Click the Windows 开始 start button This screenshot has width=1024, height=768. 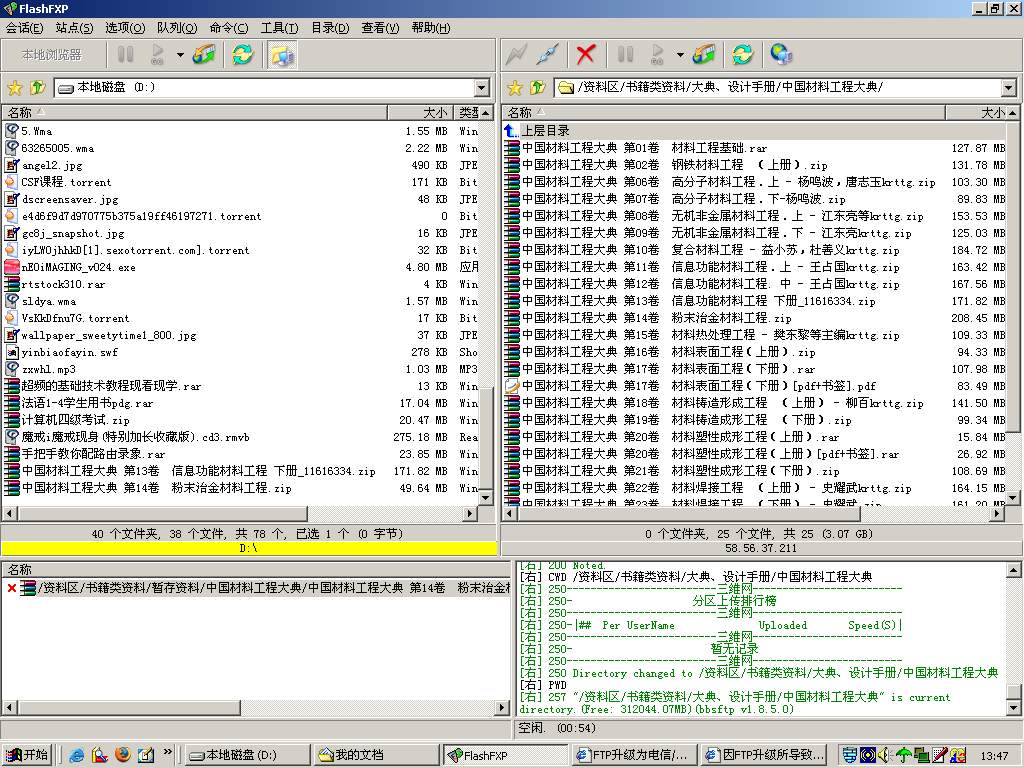27,754
